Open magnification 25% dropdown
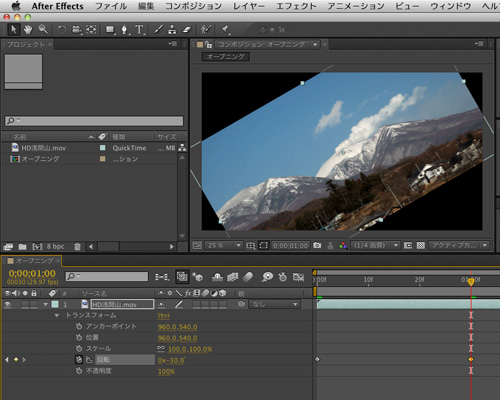The width and height of the screenshot is (500, 400). pyautogui.click(x=223, y=246)
